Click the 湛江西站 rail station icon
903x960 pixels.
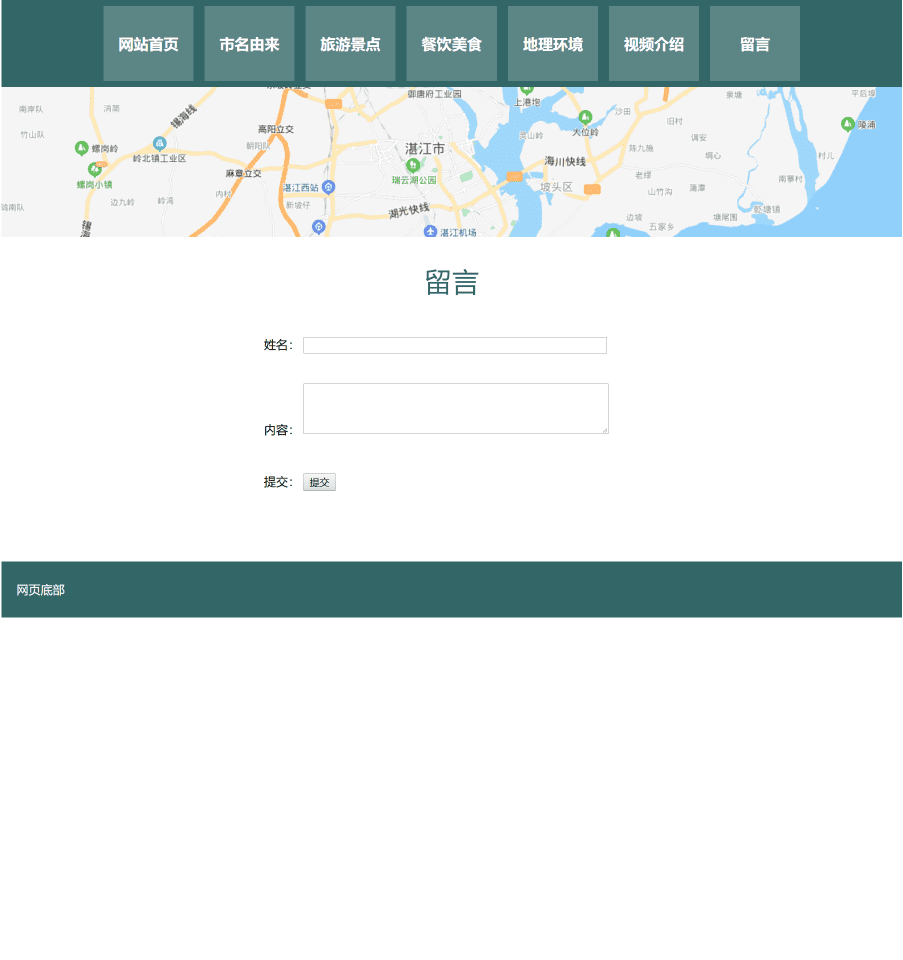click(x=328, y=187)
